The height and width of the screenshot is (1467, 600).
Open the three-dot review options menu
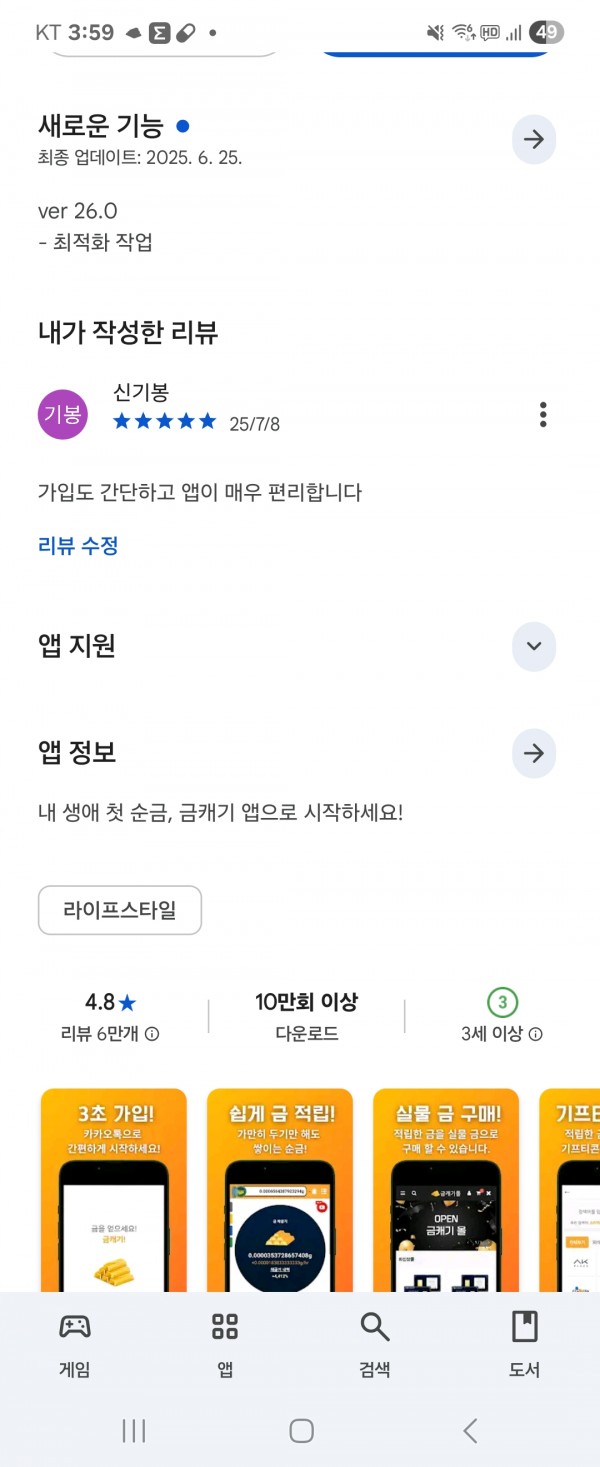tap(543, 414)
